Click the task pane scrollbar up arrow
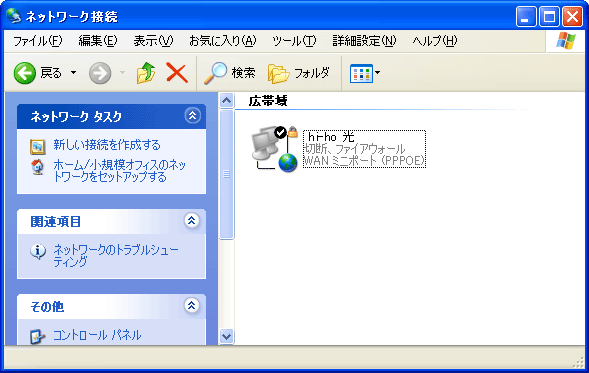Screen dimensions: 589x373 [227, 101]
